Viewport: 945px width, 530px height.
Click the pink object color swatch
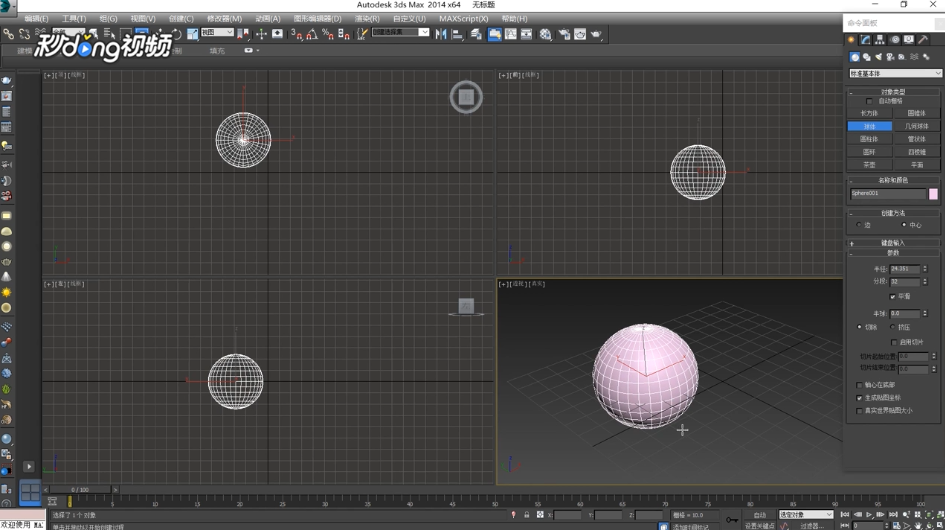[x=933, y=194]
